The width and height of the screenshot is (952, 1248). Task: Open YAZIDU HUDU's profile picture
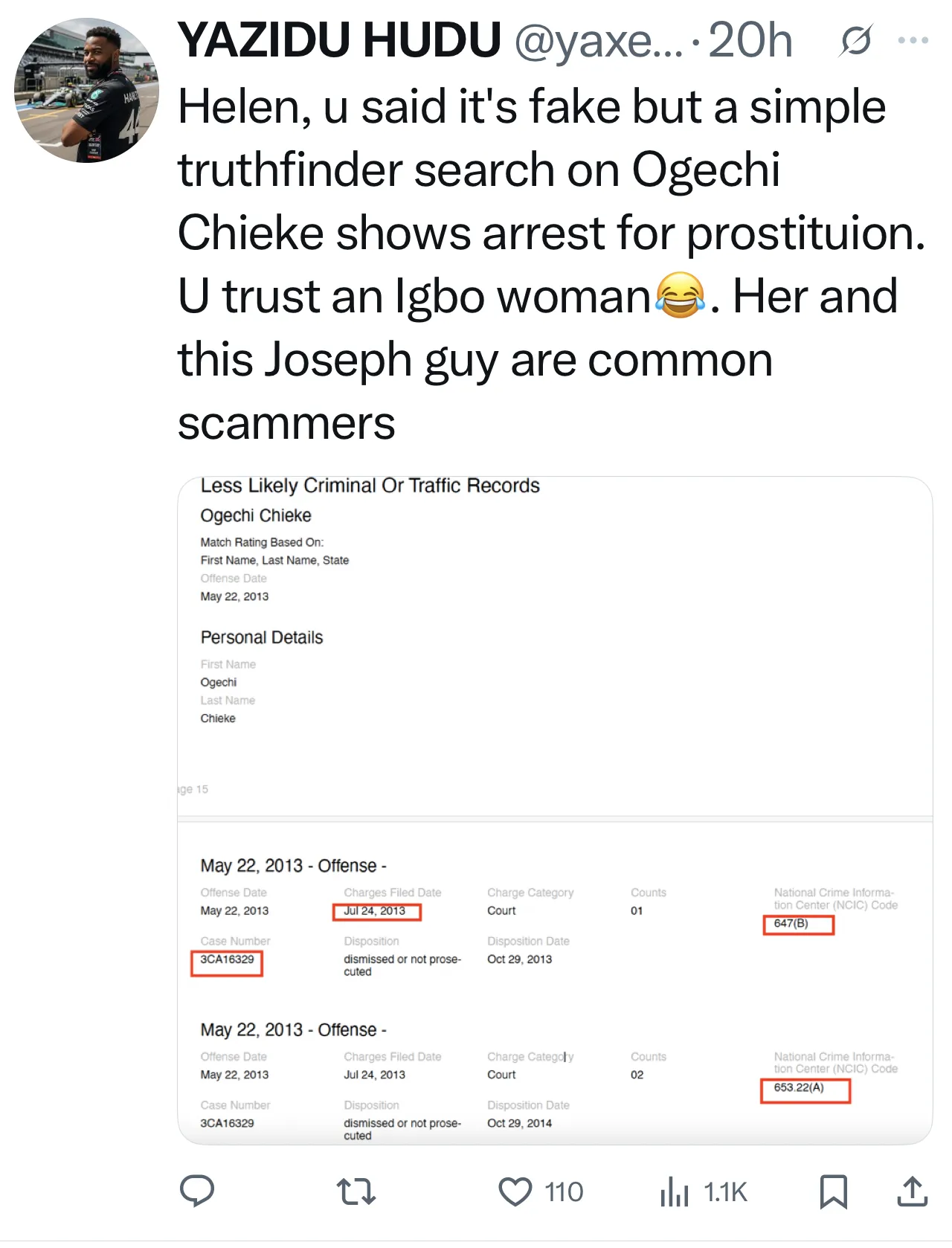pos(86,90)
